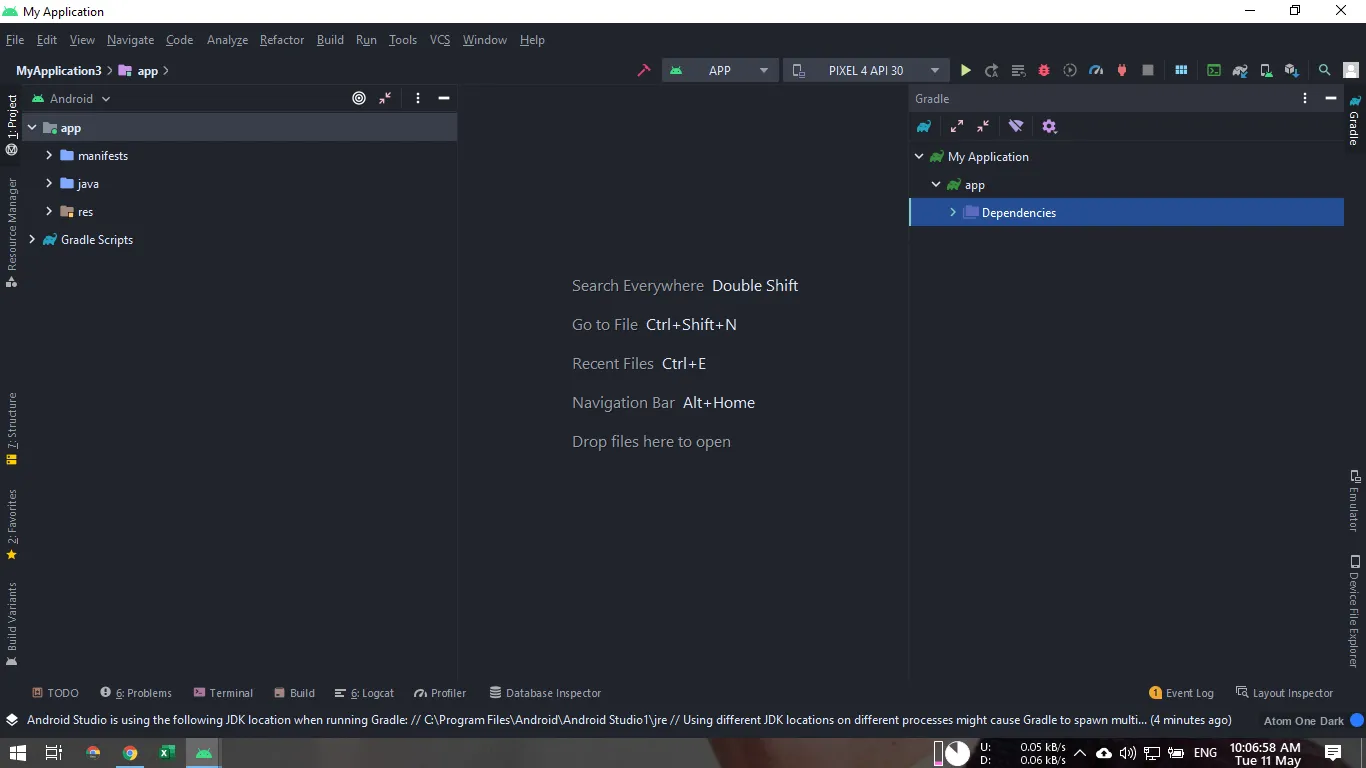The image size is (1366, 768).
Task: Click Attach Debugger to Android Process icon
Action: click(1122, 70)
